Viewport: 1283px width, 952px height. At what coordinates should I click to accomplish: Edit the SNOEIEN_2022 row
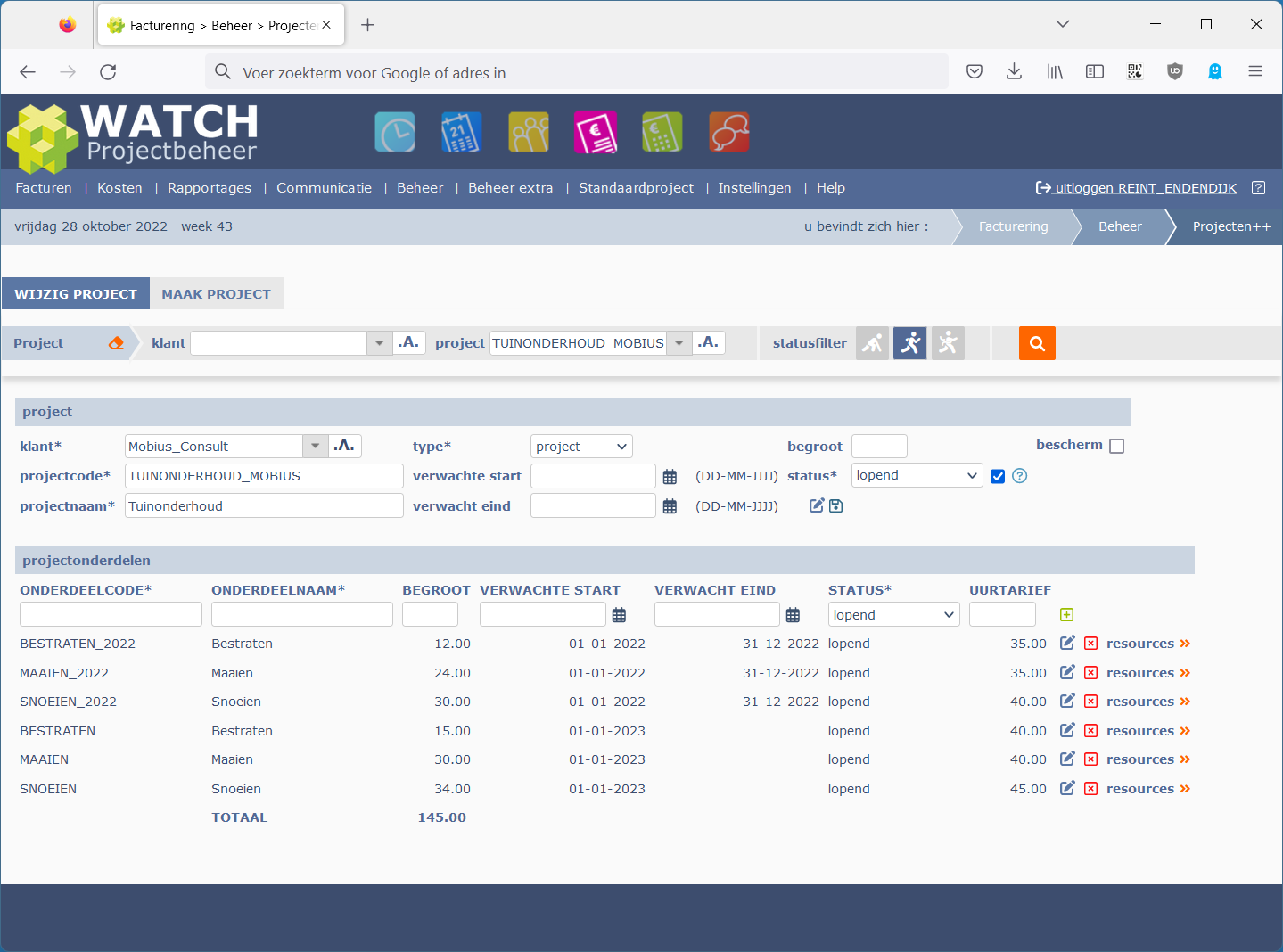(1067, 701)
